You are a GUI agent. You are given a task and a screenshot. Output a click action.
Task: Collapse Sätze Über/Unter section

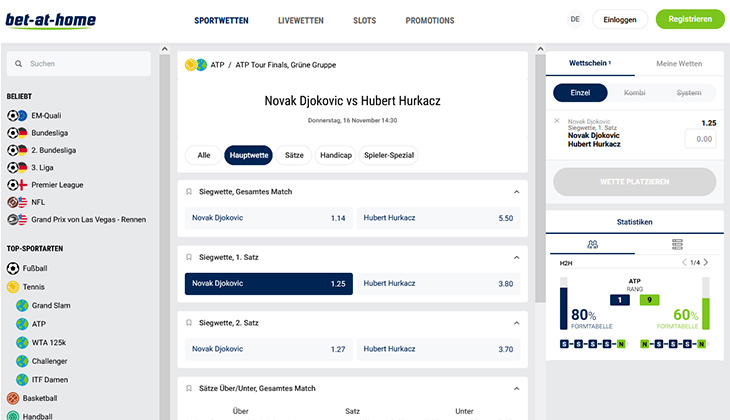516,389
